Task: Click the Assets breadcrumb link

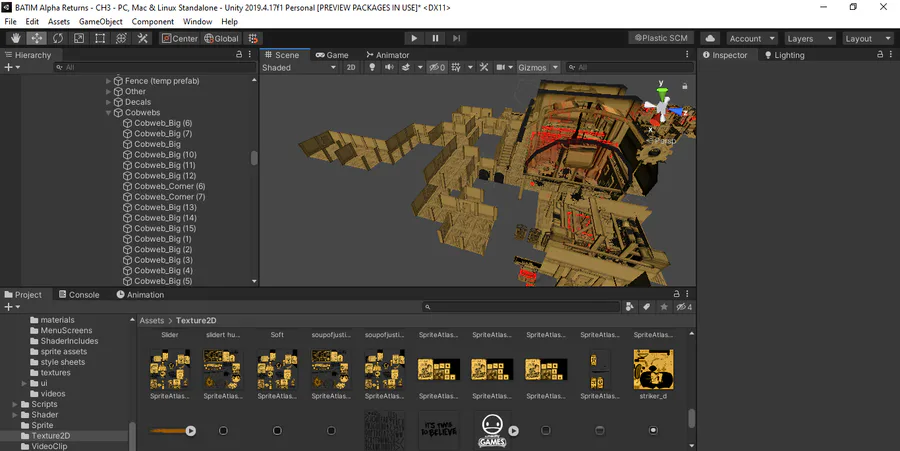Action: (x=152, y=321)
